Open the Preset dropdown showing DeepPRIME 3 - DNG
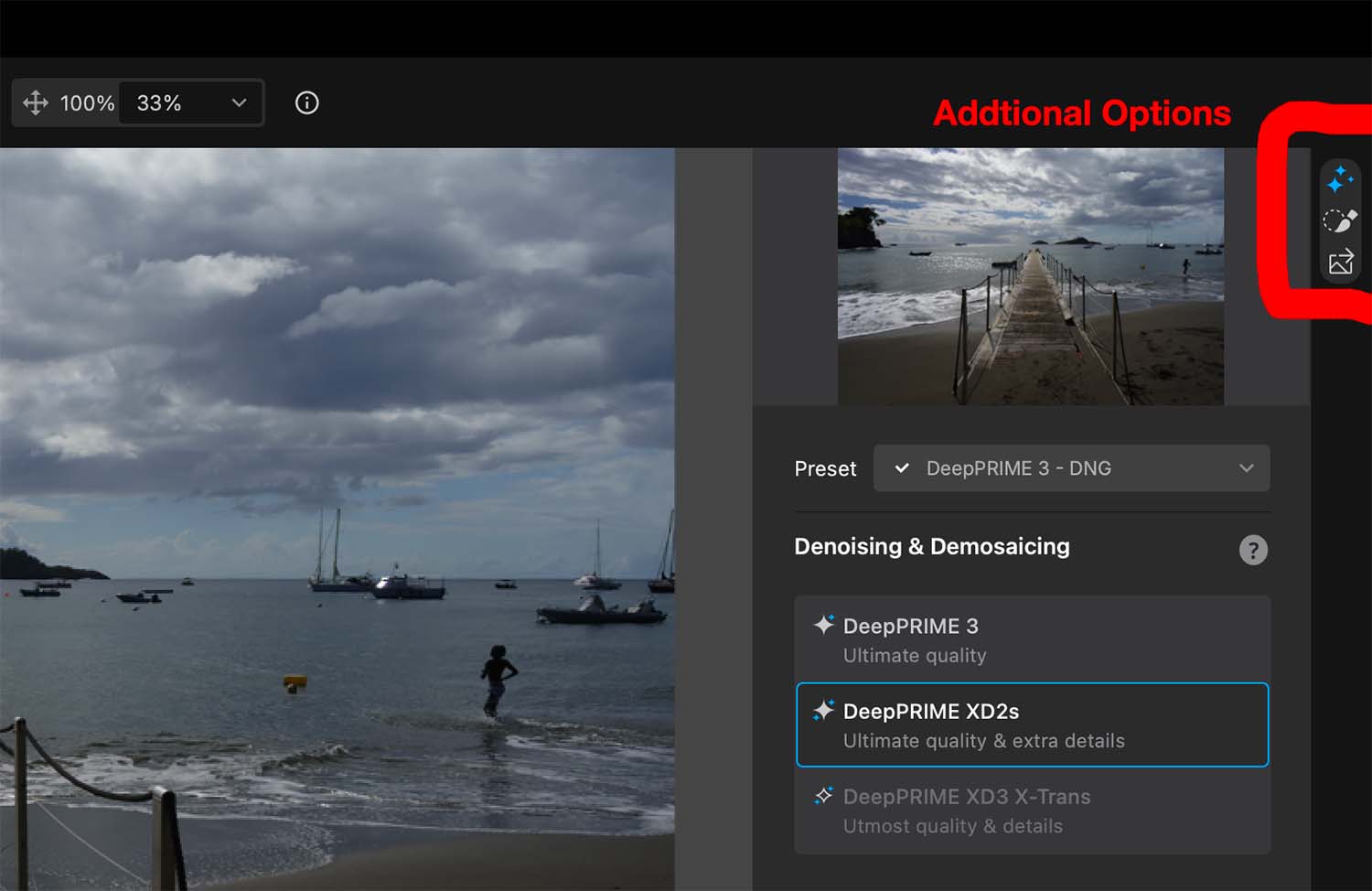 pos(1070,468)
